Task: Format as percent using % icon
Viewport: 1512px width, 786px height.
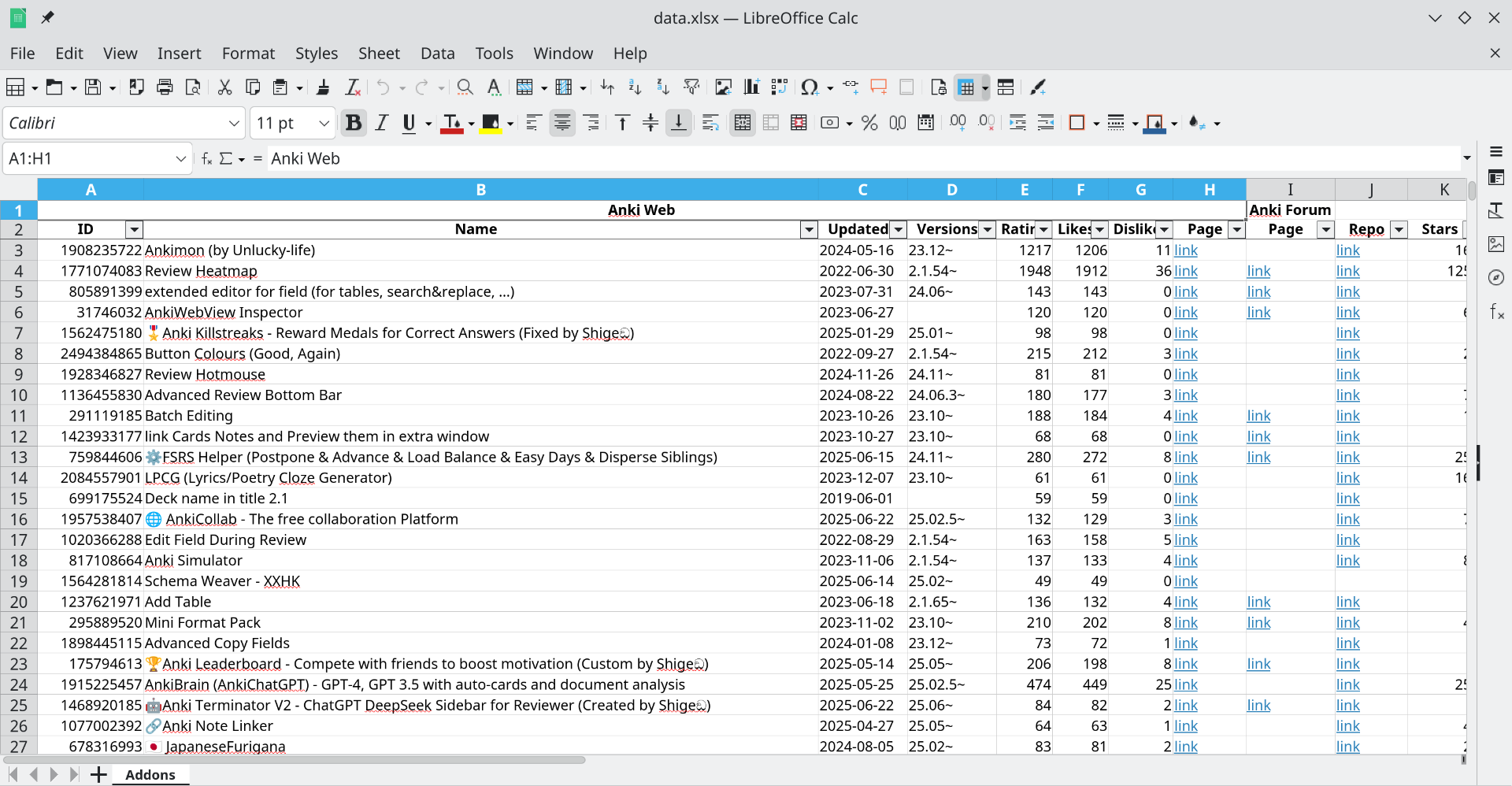Action: 869,123
